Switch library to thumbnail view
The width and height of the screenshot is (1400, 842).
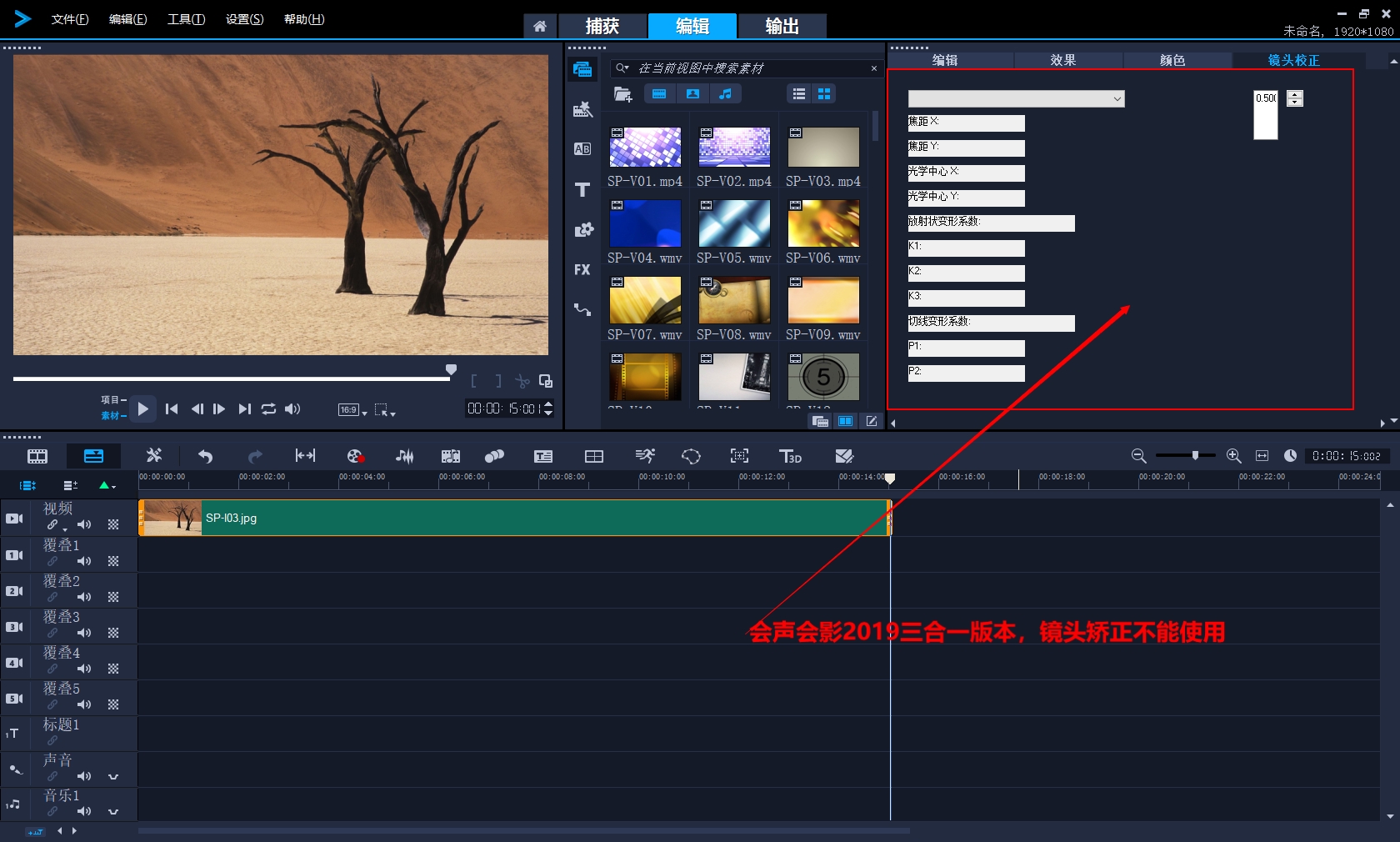[824, 94]
